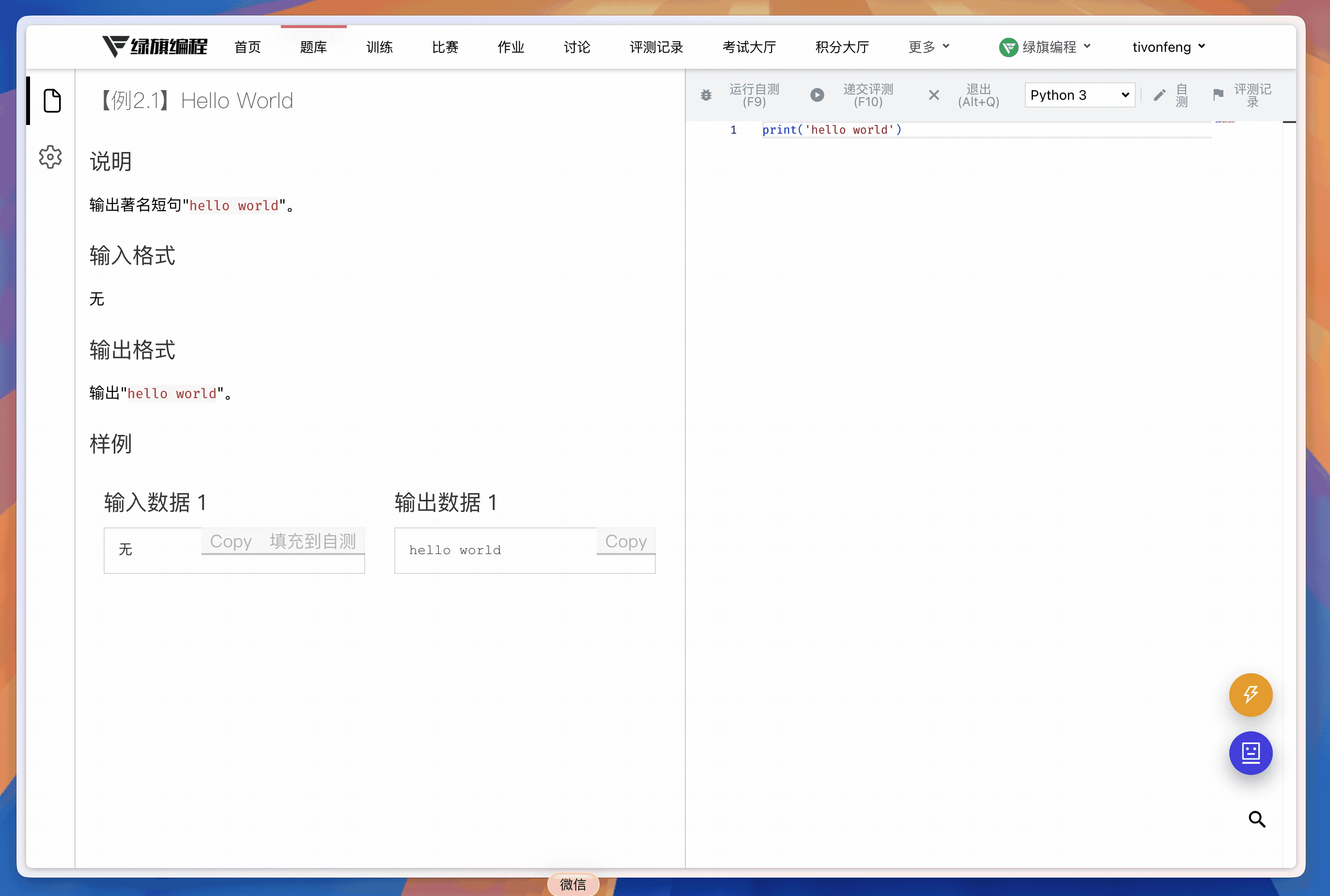Screen dimensions: 1330x896
Task: Click the X icon to exit the editor
Action: tap(933, 95)
